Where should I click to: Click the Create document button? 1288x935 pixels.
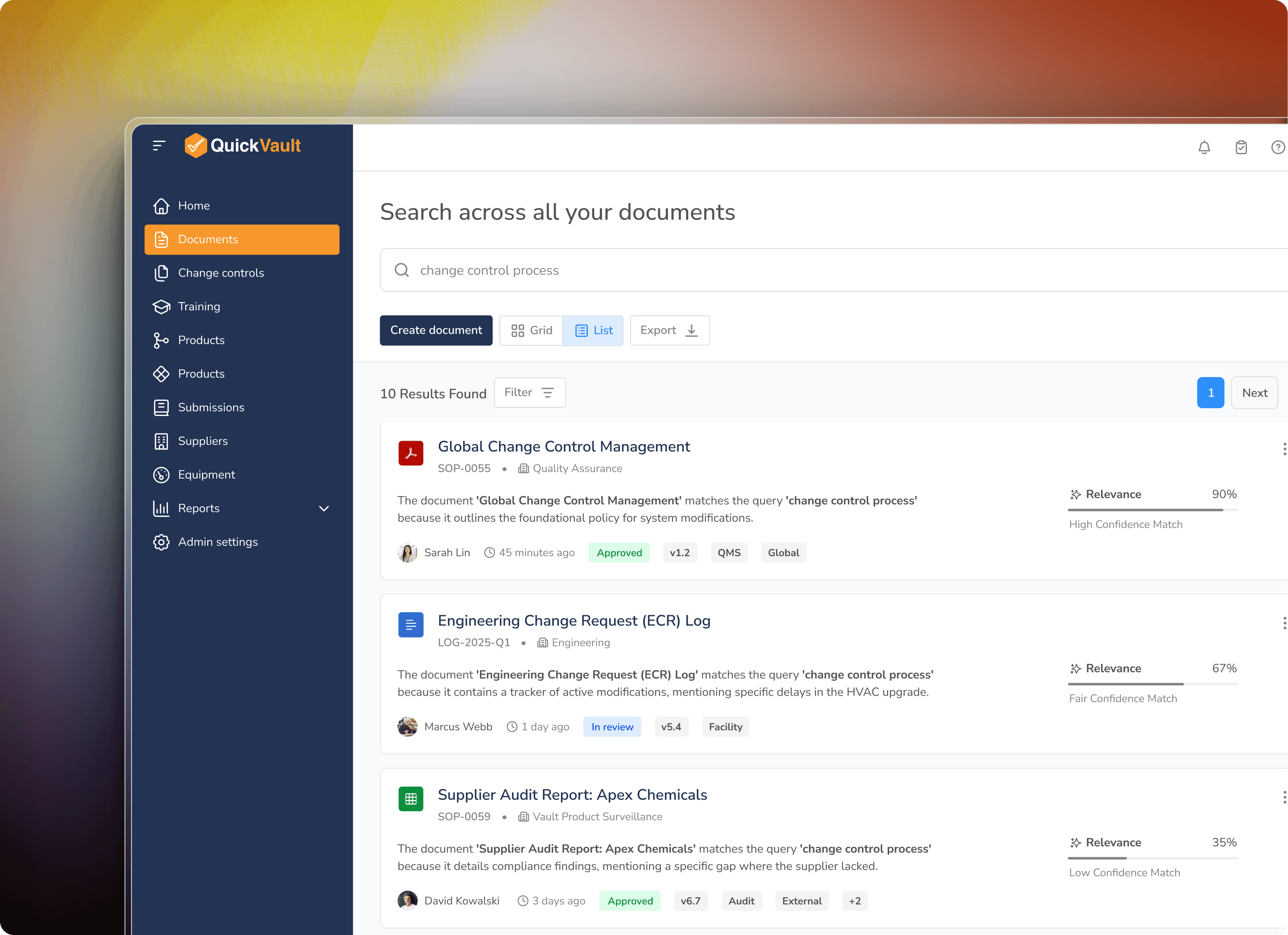pyautogui.click(x=435, y=331)
